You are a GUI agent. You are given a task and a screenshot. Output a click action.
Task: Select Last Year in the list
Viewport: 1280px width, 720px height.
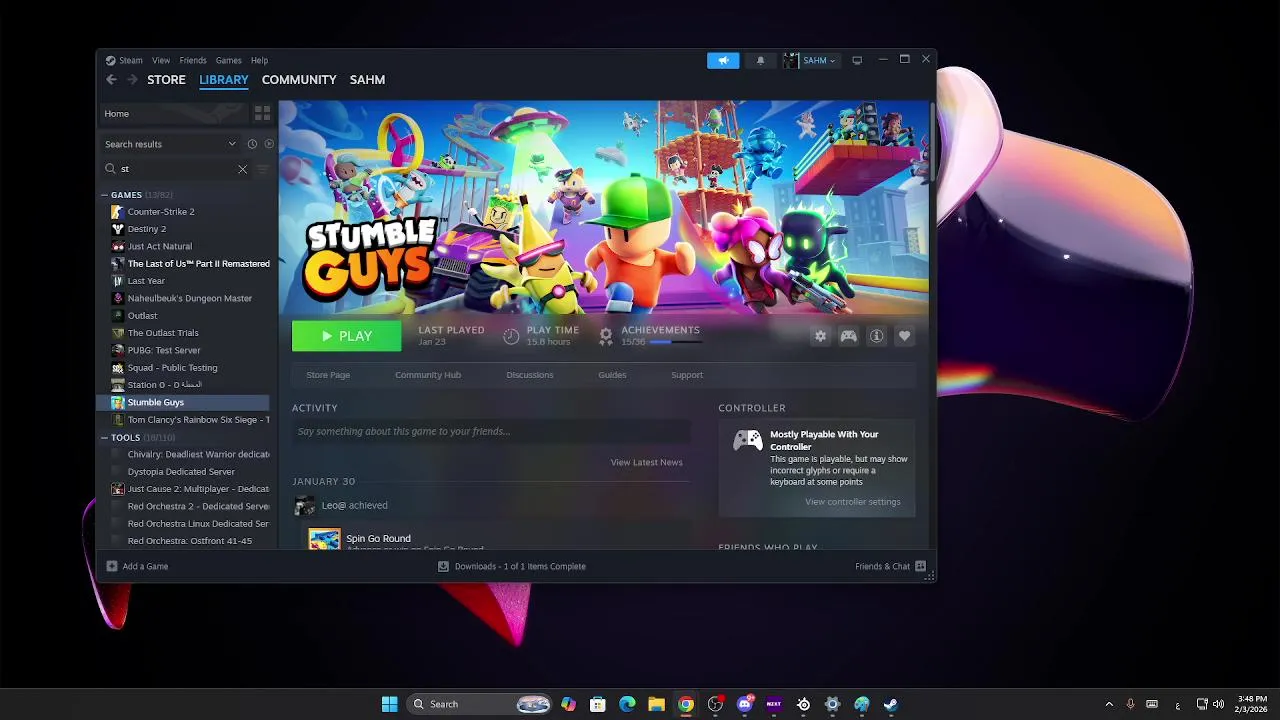pyautogui.click(x=146, y=281)
